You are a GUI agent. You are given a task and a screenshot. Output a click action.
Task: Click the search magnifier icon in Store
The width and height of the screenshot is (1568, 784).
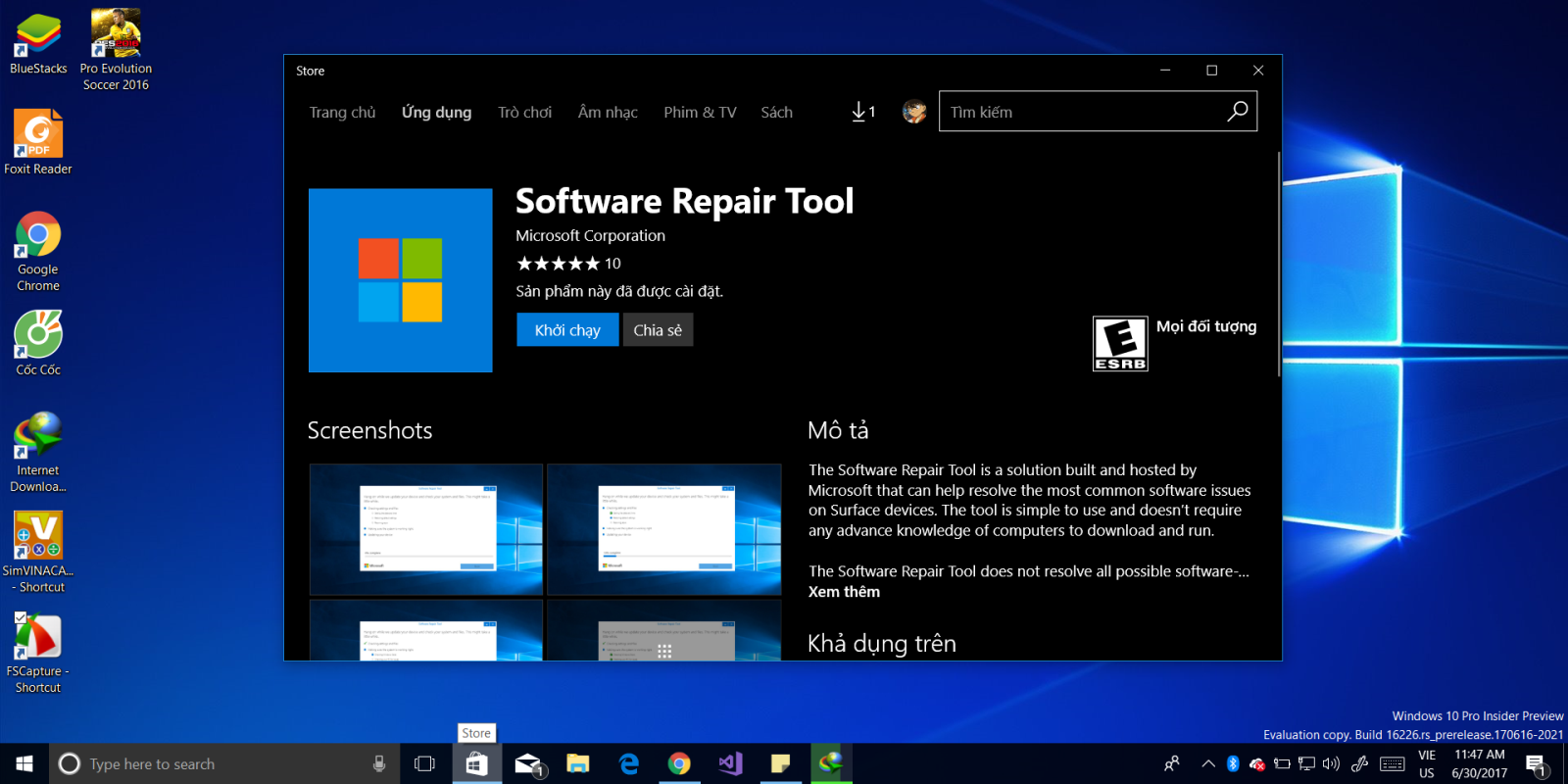(x=1238, y=111)
